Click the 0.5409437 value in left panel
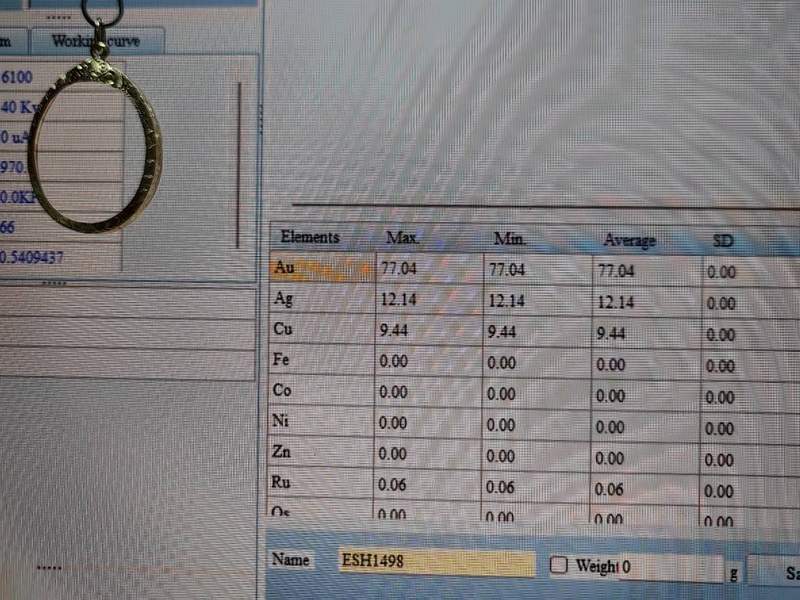Image resolution: width=800 pixels, height=600 pixels. pos(41,257)
